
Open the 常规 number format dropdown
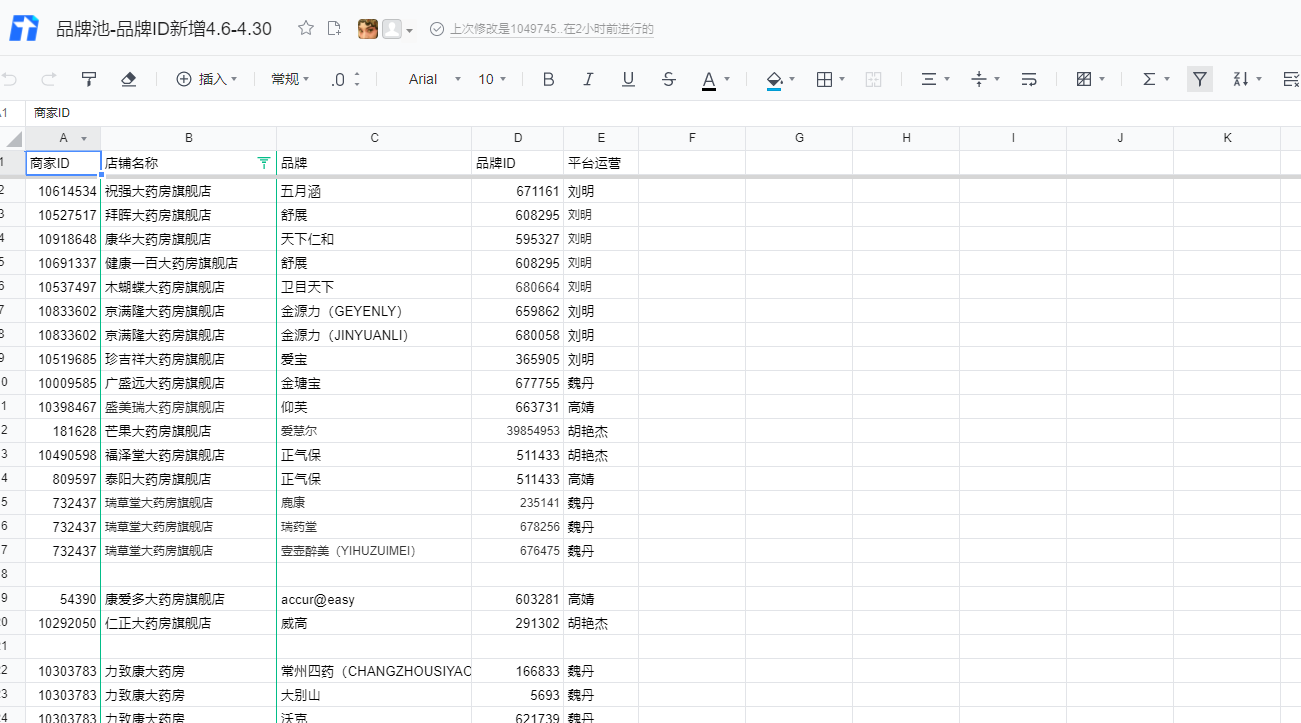coord(290,79)
